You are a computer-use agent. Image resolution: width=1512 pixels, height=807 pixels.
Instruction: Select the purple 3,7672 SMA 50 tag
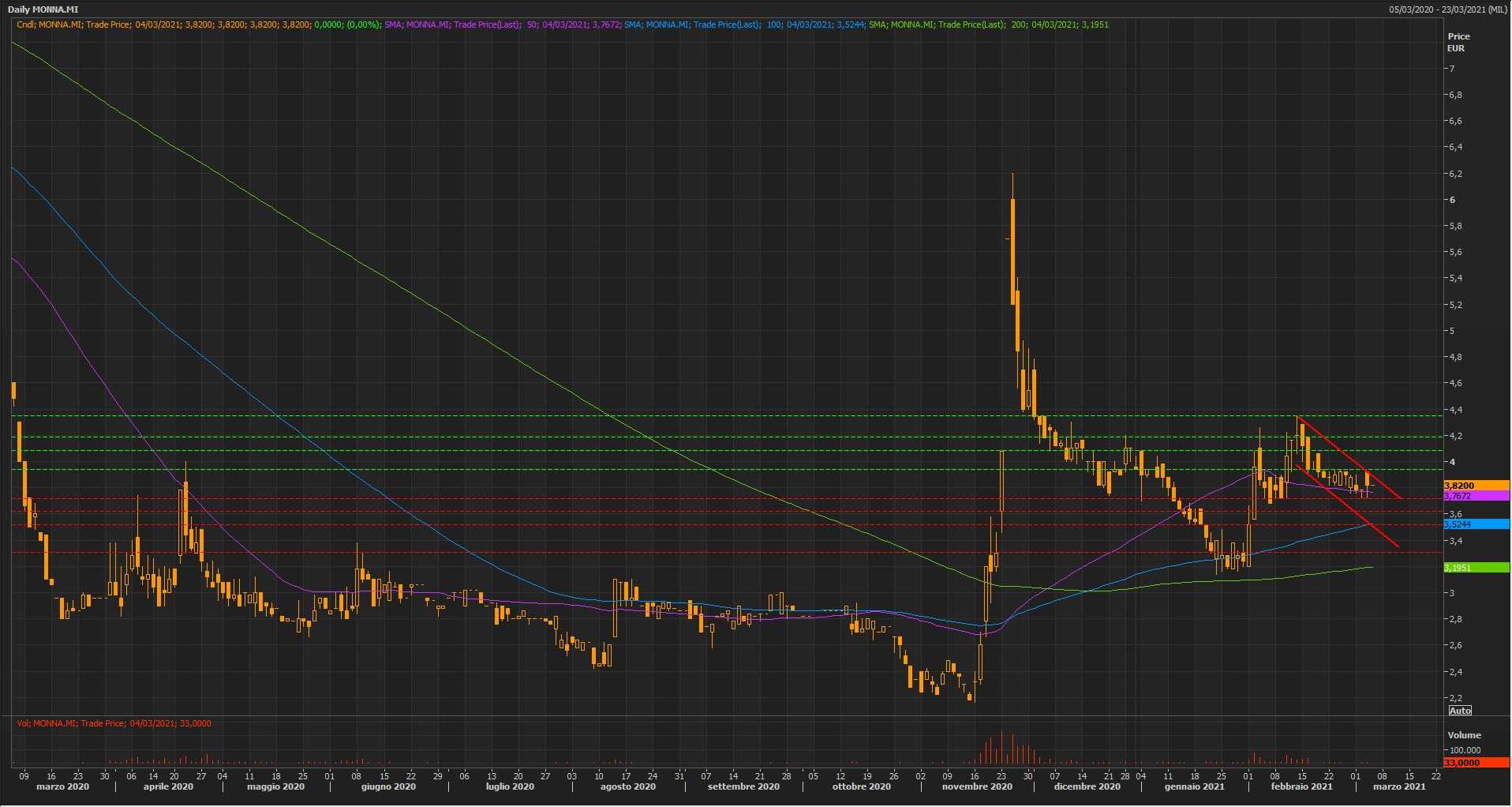pos(1475,496)
